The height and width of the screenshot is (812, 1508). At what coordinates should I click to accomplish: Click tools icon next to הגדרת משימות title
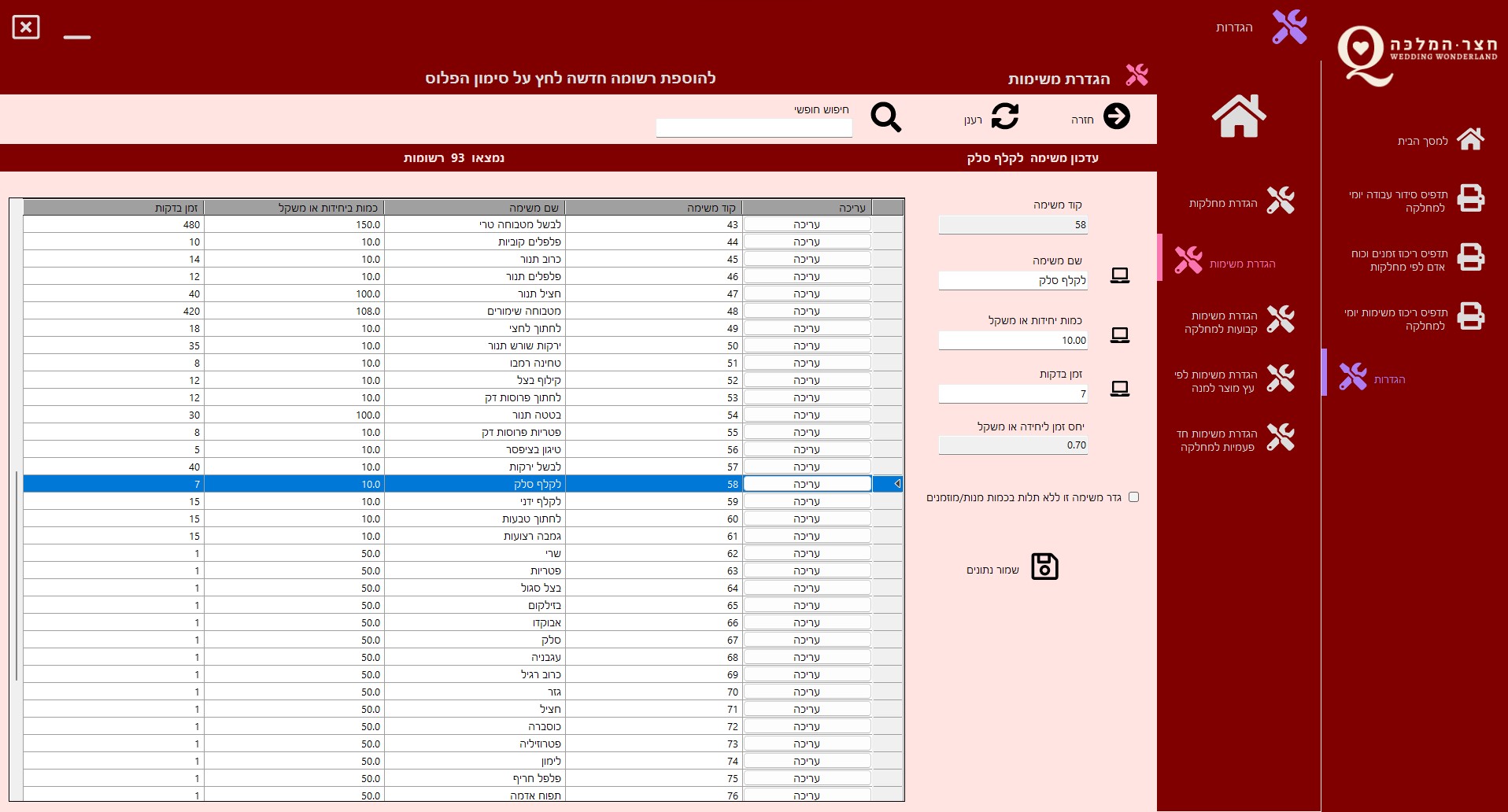coord(1137,76)
